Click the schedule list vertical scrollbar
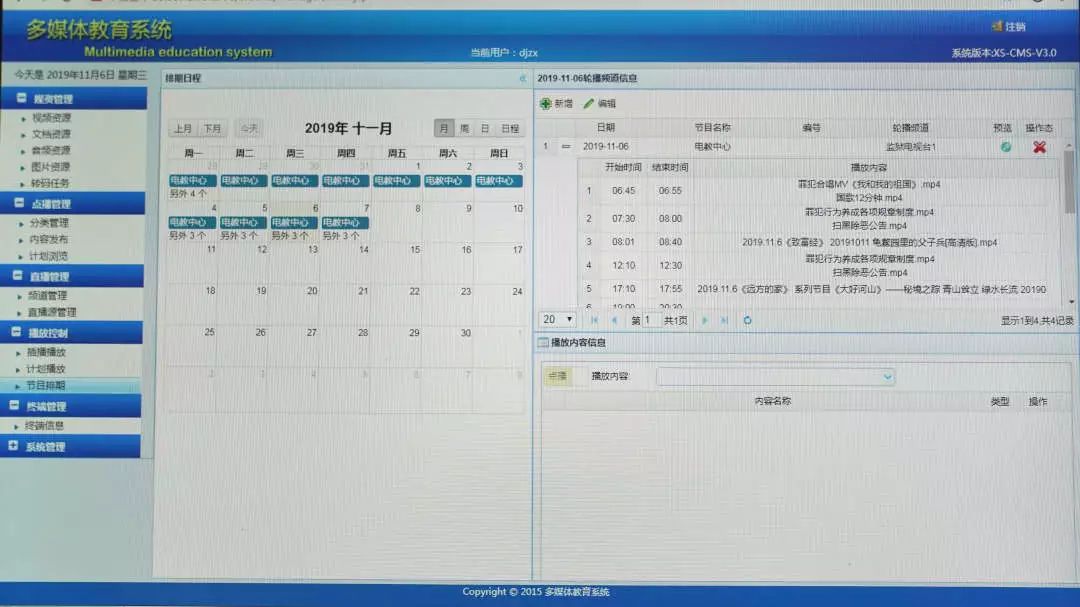1080x607 pixels. pos(1069,224)
